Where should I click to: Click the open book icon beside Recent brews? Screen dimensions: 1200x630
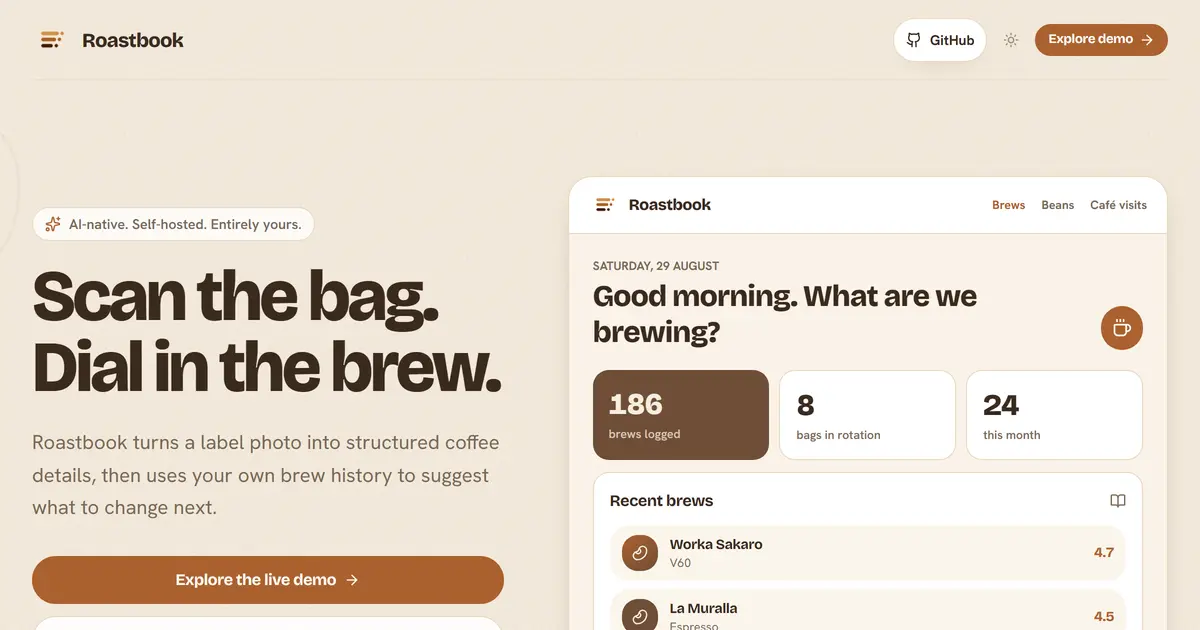(1118, 501)
